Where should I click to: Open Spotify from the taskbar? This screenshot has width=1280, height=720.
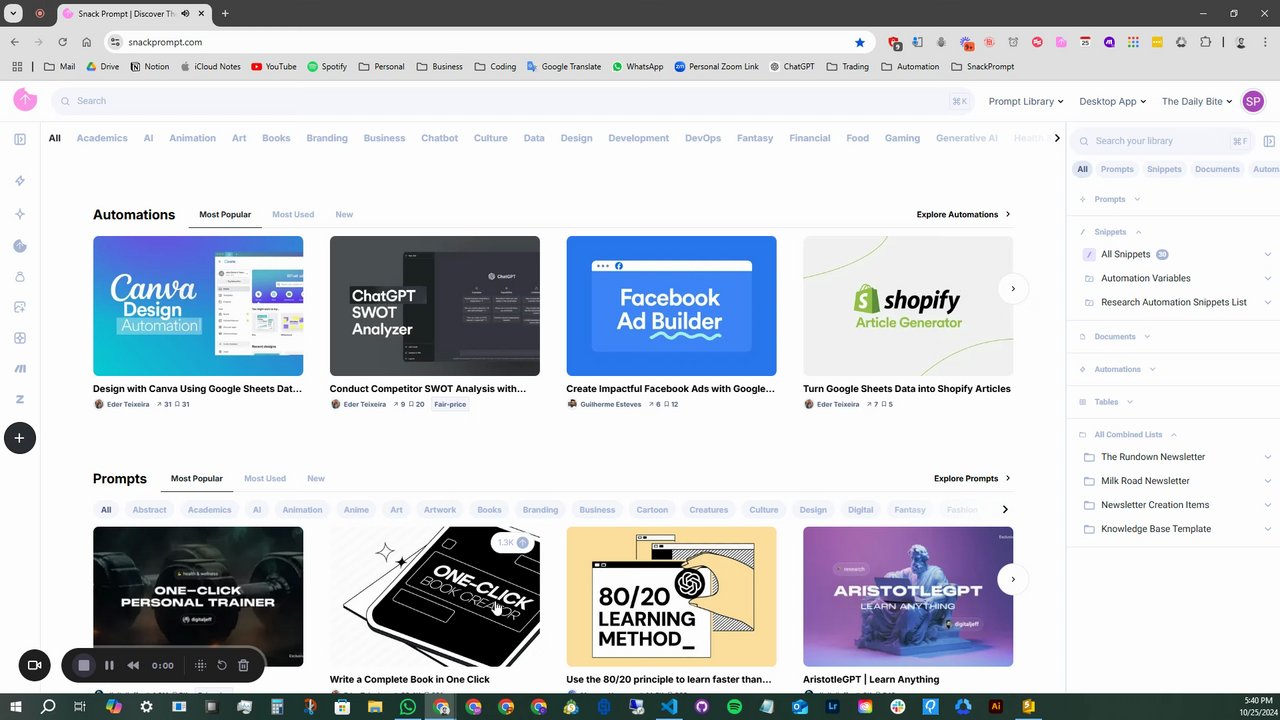[735, 707]
